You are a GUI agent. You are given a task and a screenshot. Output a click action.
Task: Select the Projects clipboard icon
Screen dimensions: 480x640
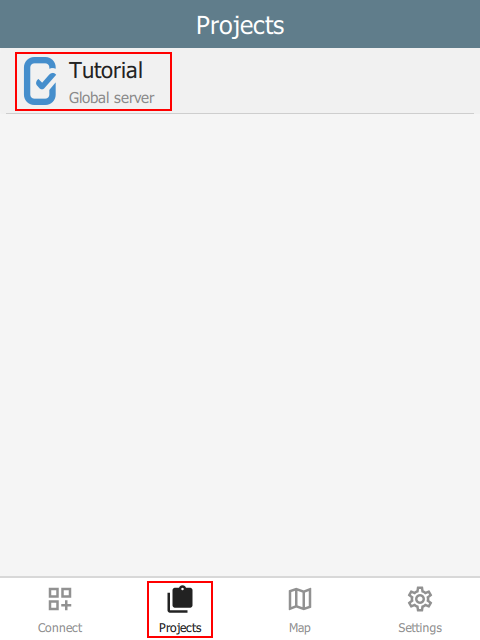(x=180, y=599)
